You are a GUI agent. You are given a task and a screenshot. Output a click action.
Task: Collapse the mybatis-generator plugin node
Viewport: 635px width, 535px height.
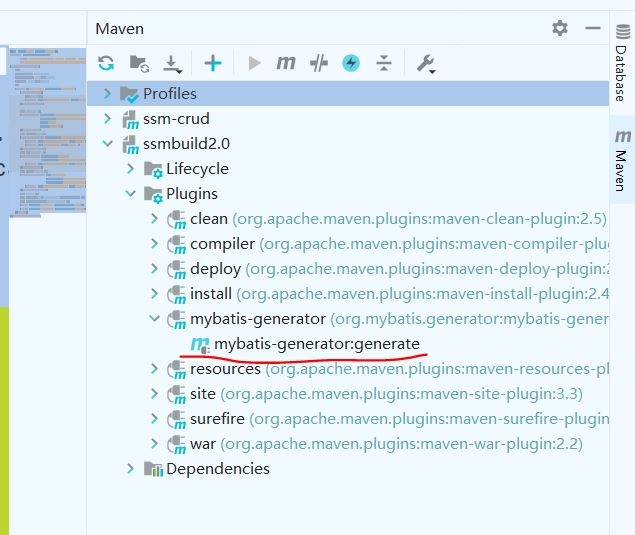[154, 319]
